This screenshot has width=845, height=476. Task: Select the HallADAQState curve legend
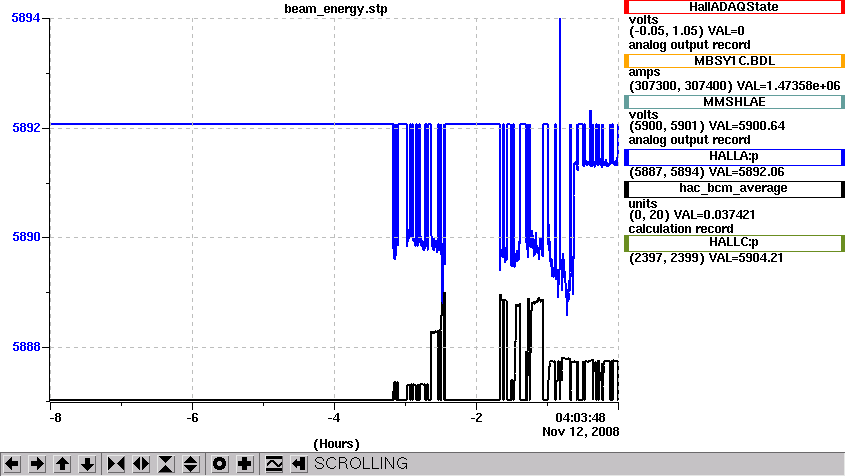click(734, 7)
